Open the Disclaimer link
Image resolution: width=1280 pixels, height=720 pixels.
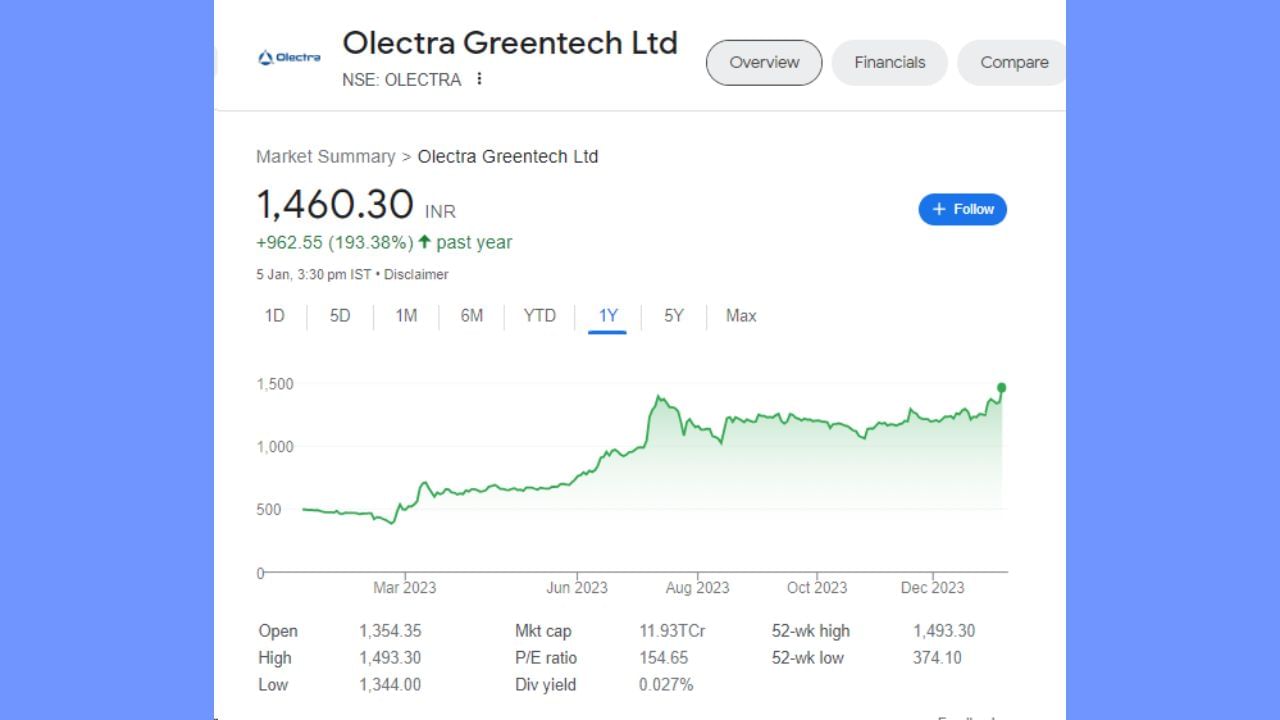click(x=416, y=274)
